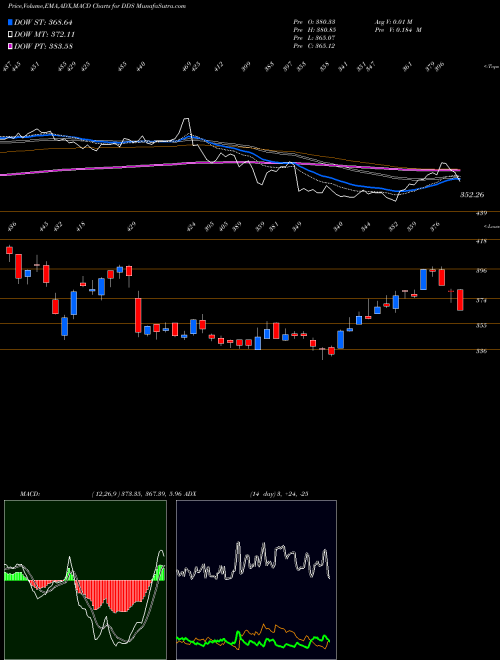
Task: Click the first red candlestick at far left
Action: point(9,250)
